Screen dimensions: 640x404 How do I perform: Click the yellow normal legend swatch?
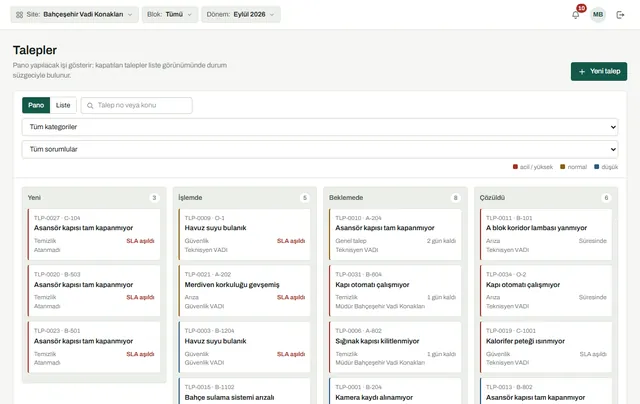click(562, 166)
